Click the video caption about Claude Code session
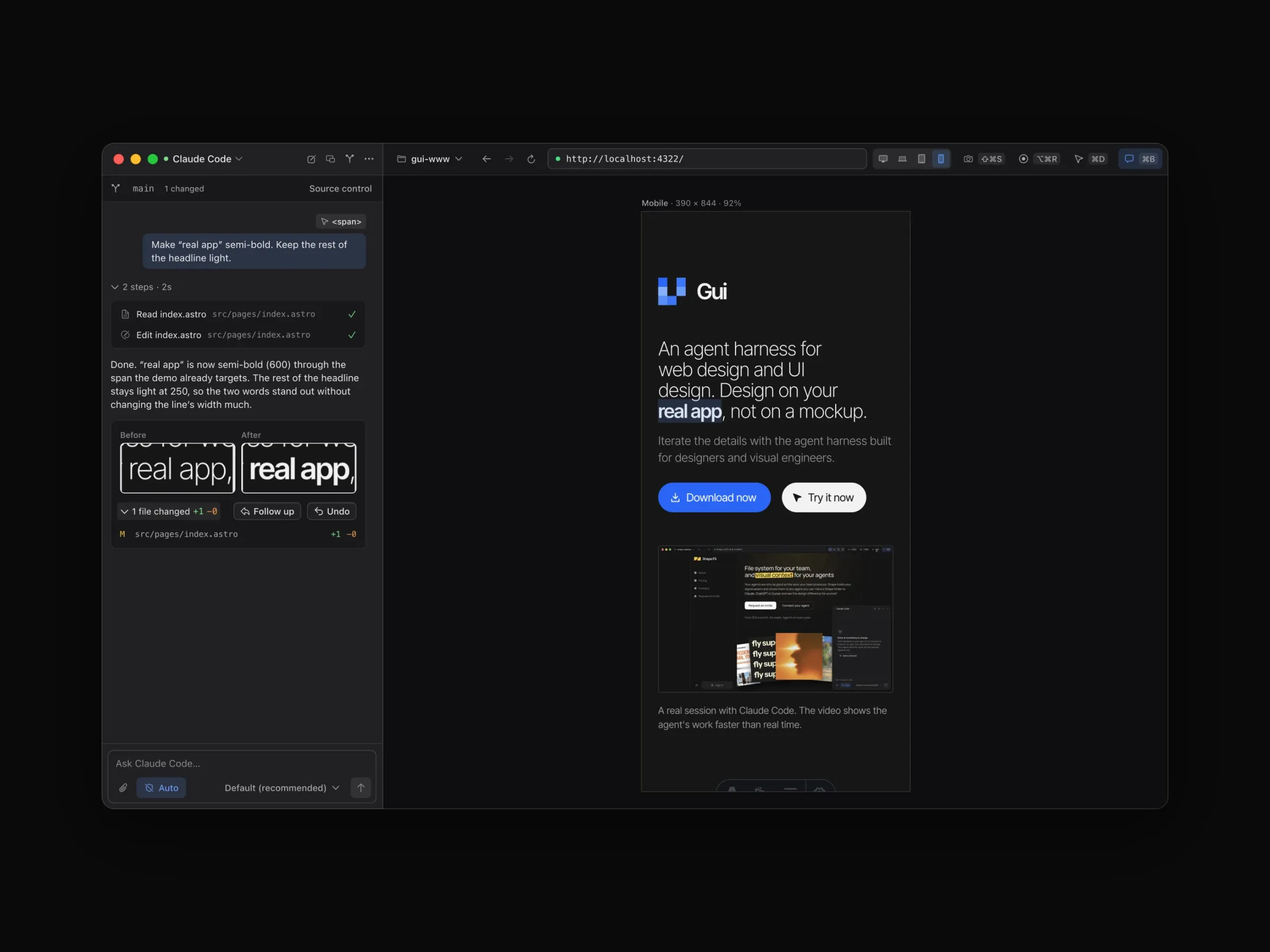1270x952 pixels. tap(772, 717)
